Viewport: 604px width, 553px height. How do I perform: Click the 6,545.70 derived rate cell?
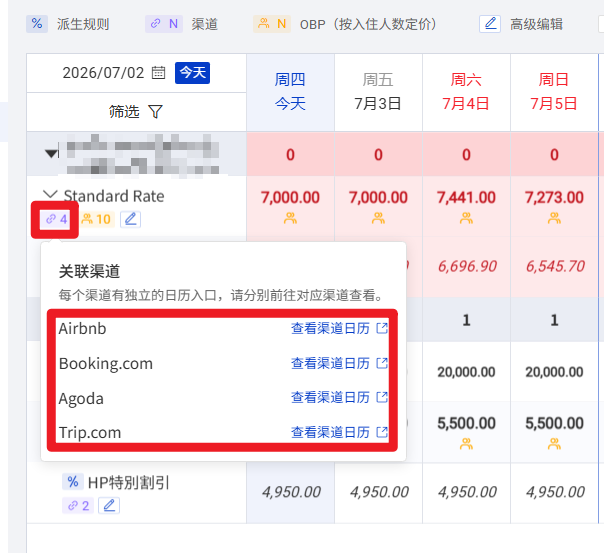pyautogui.click(x=555, y=266)
